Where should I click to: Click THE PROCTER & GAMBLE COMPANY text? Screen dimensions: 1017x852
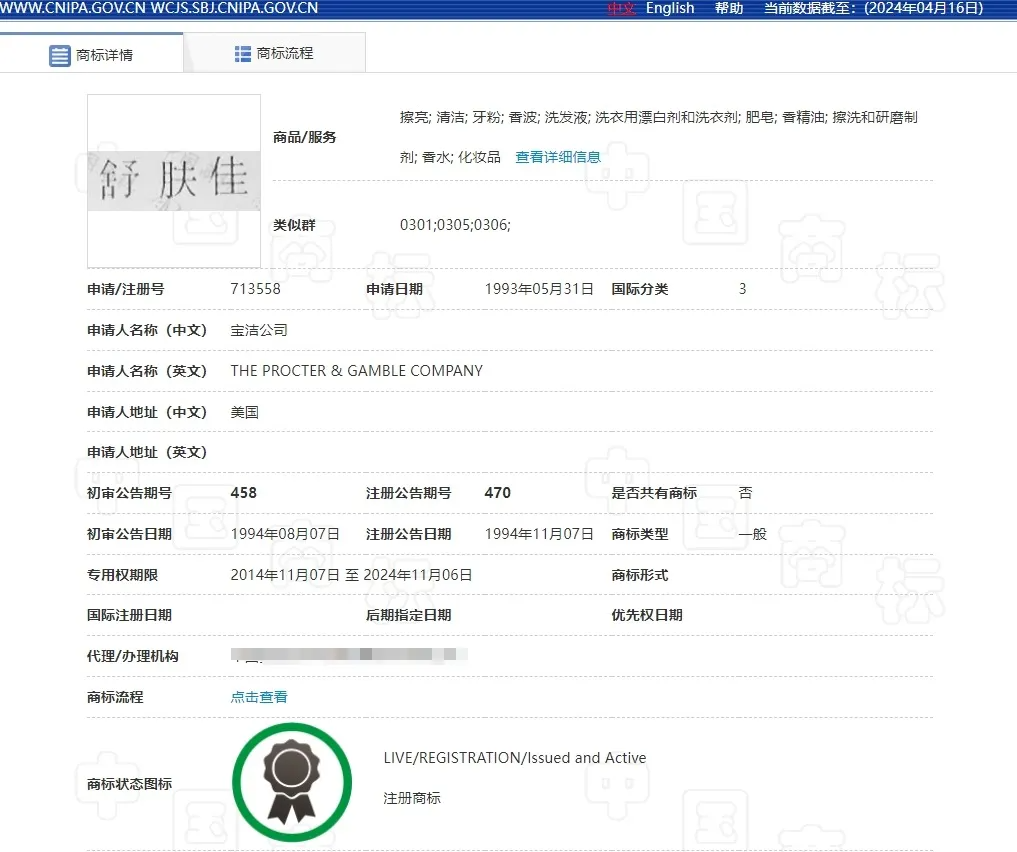point(357,371)
